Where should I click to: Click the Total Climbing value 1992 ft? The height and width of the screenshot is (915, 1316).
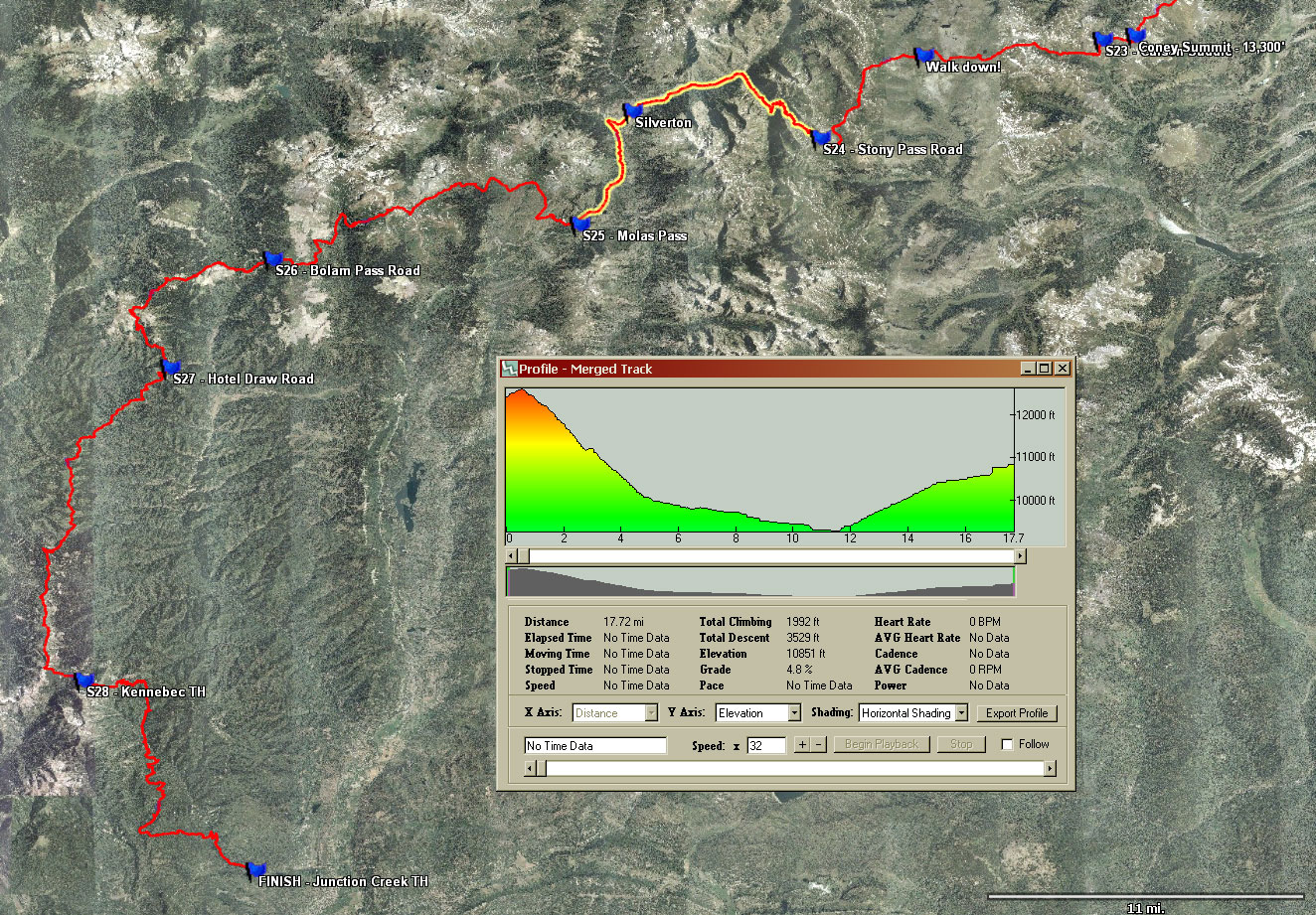click(x=803, y=622)
